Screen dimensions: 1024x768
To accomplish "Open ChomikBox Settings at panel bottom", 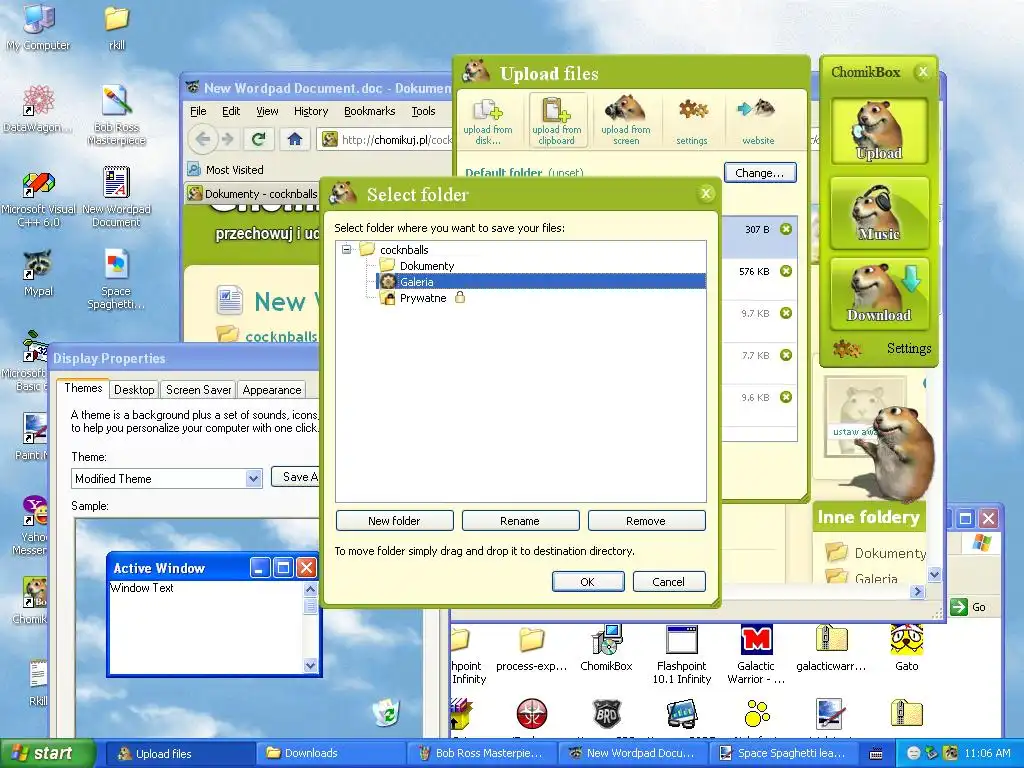I will coord(883,348).
